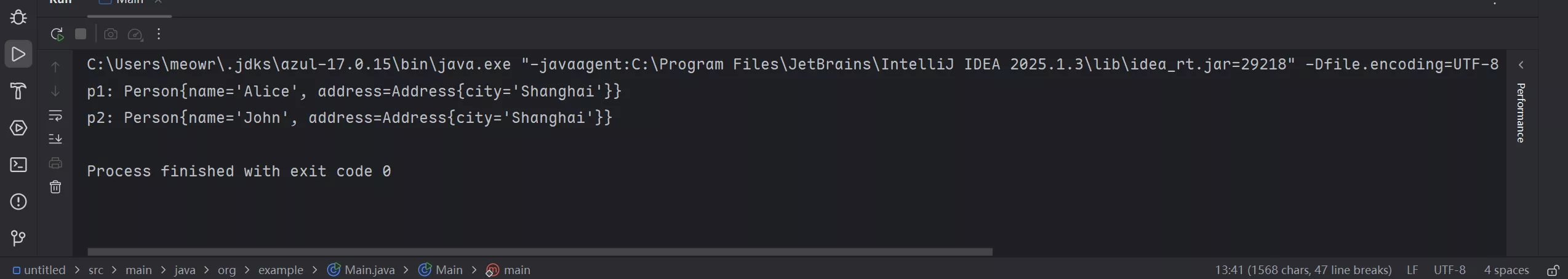Expand the Performance side panel chevron
Viewport: 1568px width, 279px height.
[1521, 65]
